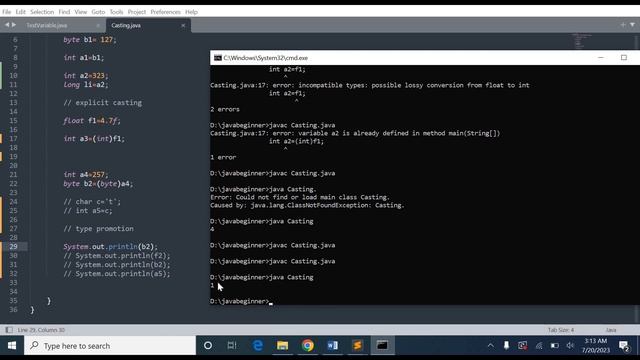Open the Action Center notifications icon
The height and width of the screenshot is (360, 640).
coord(624,346)
